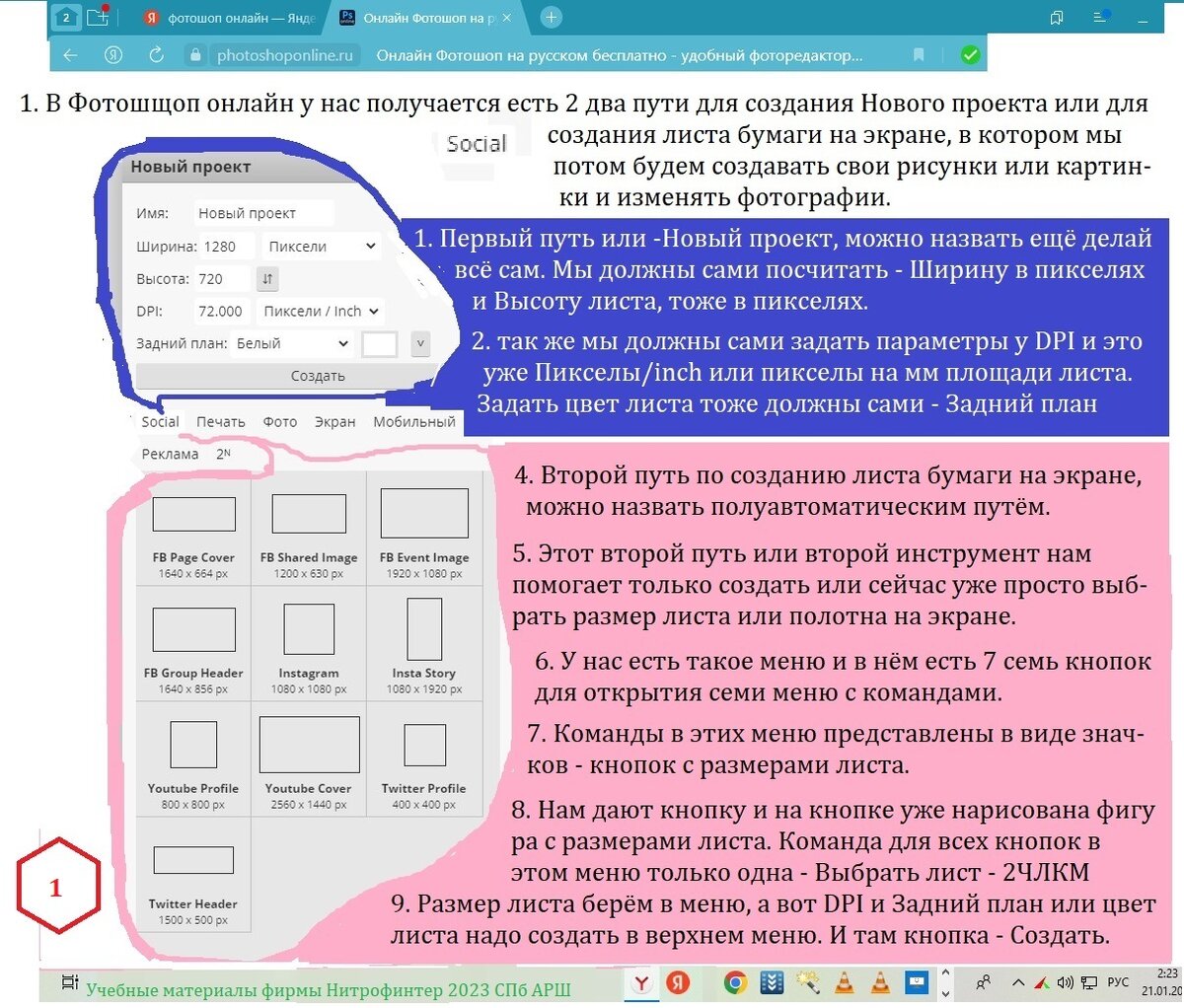Select the Мобильный presets tab

pos(414,421)
